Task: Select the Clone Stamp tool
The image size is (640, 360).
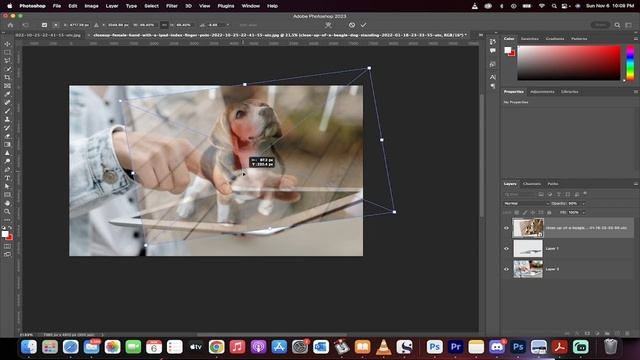Action: (7, 119)
